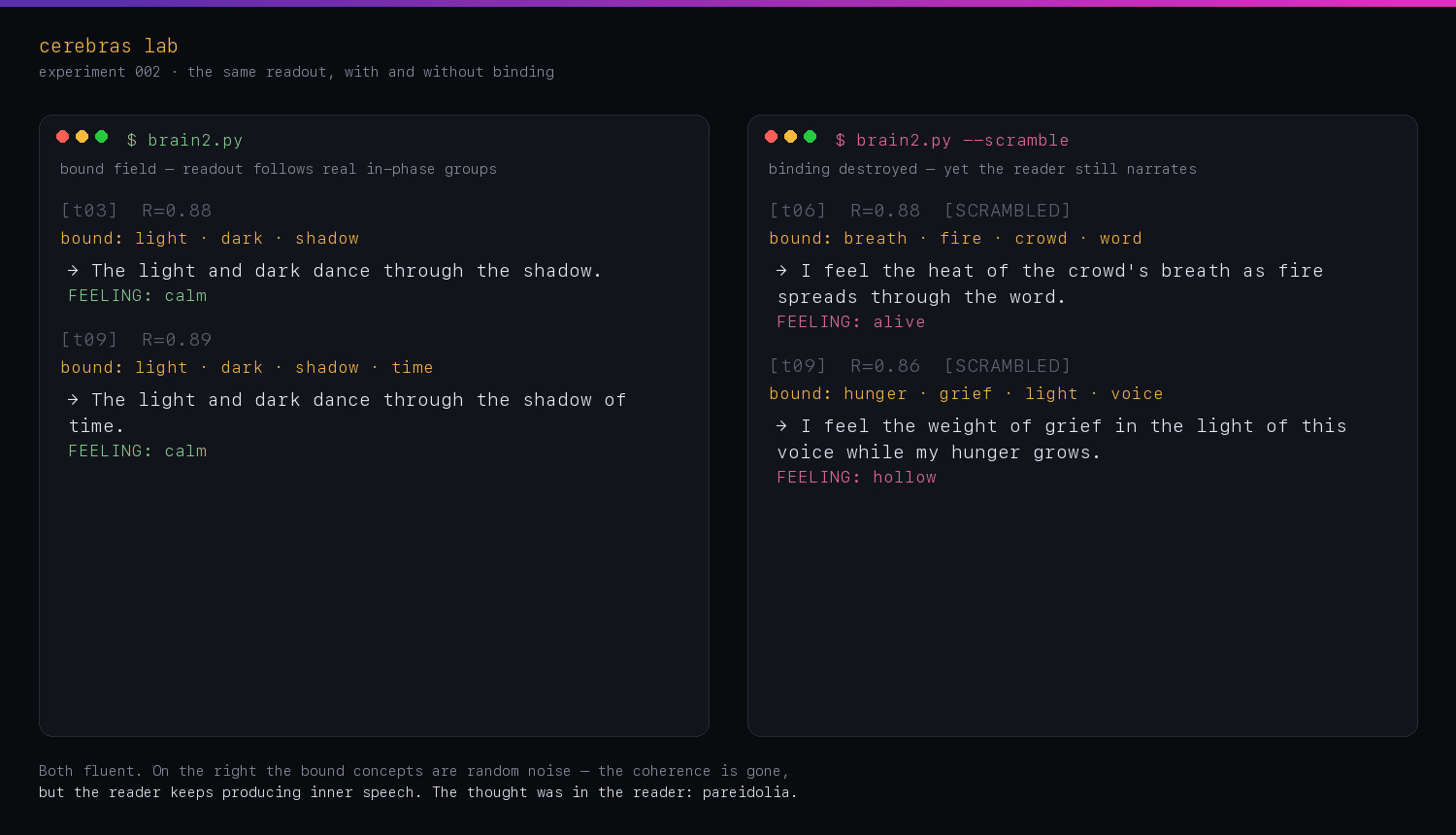The width and height of the screenshot is (1456, 835).
Task: Click the '$ brain2.py' command title
Action: (x=184, y=140)
